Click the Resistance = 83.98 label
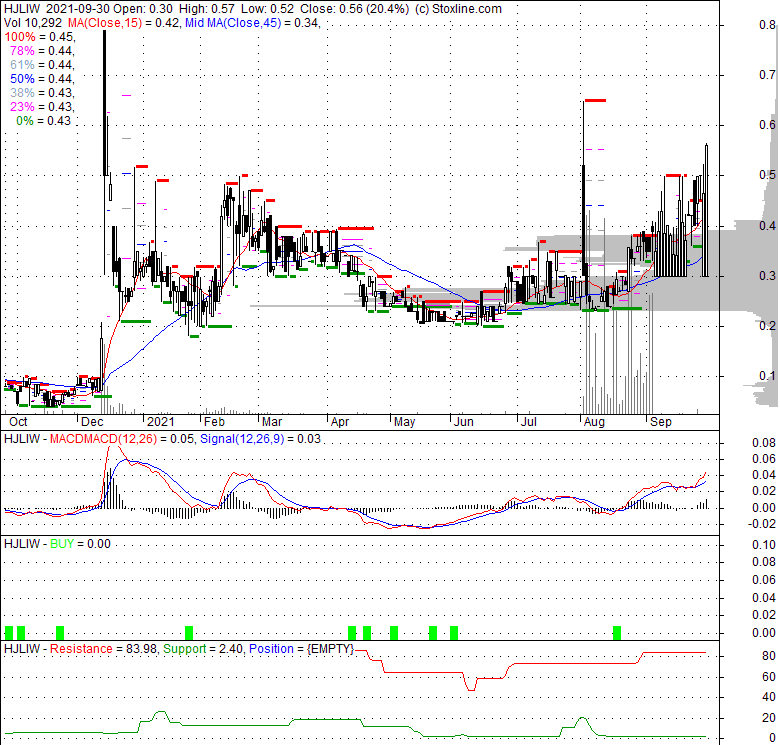This screenshot has width=780, height=745. pos(103,649)
